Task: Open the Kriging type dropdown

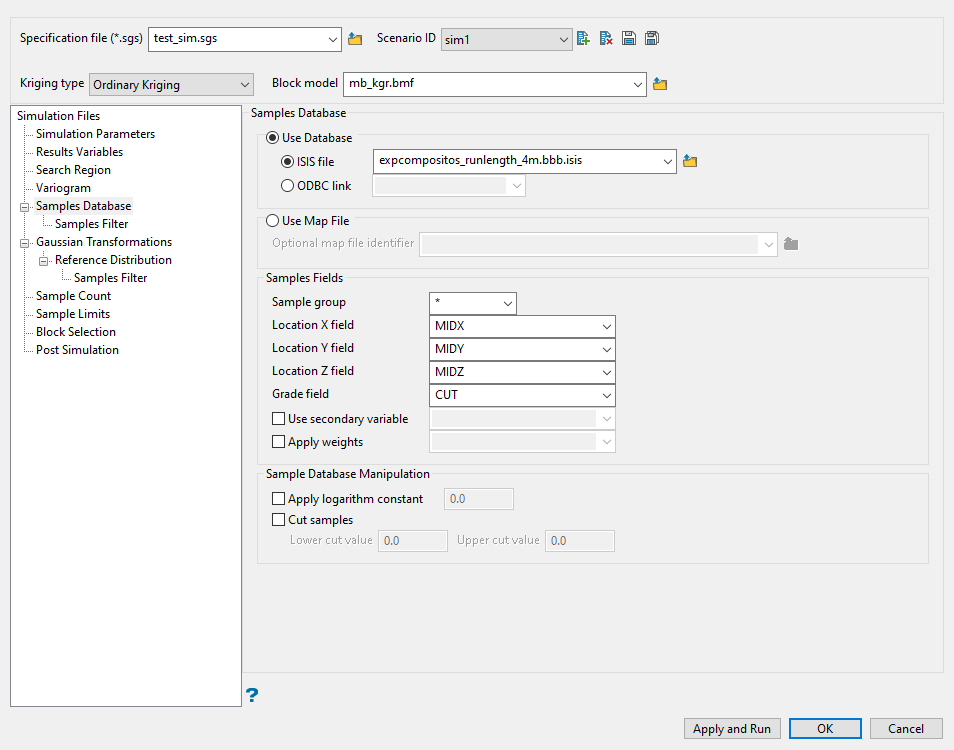Action: (172, 85)
